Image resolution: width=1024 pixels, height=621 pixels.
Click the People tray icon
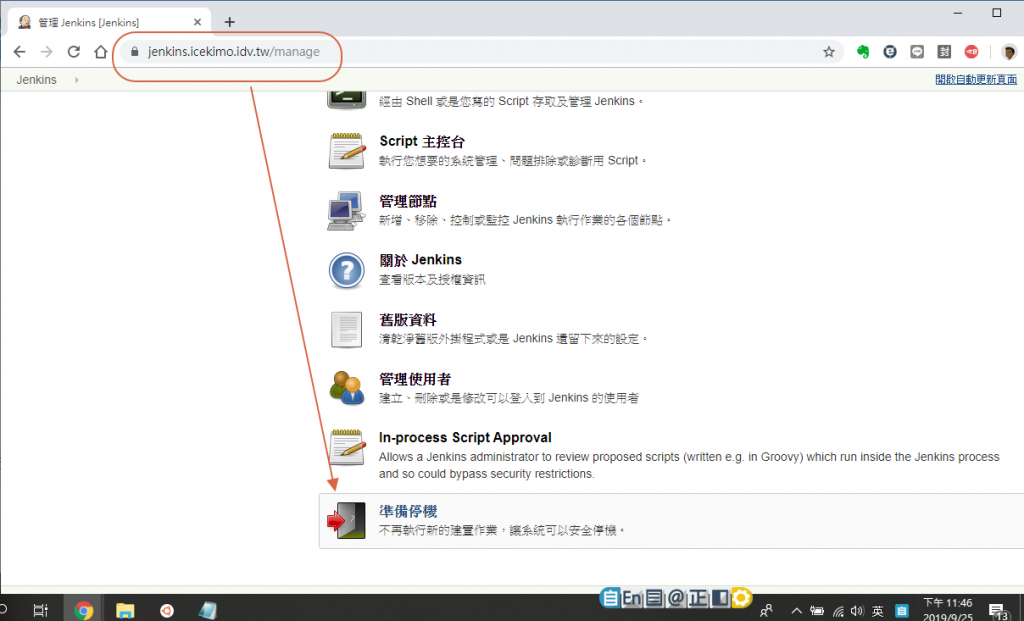[766, 611]
